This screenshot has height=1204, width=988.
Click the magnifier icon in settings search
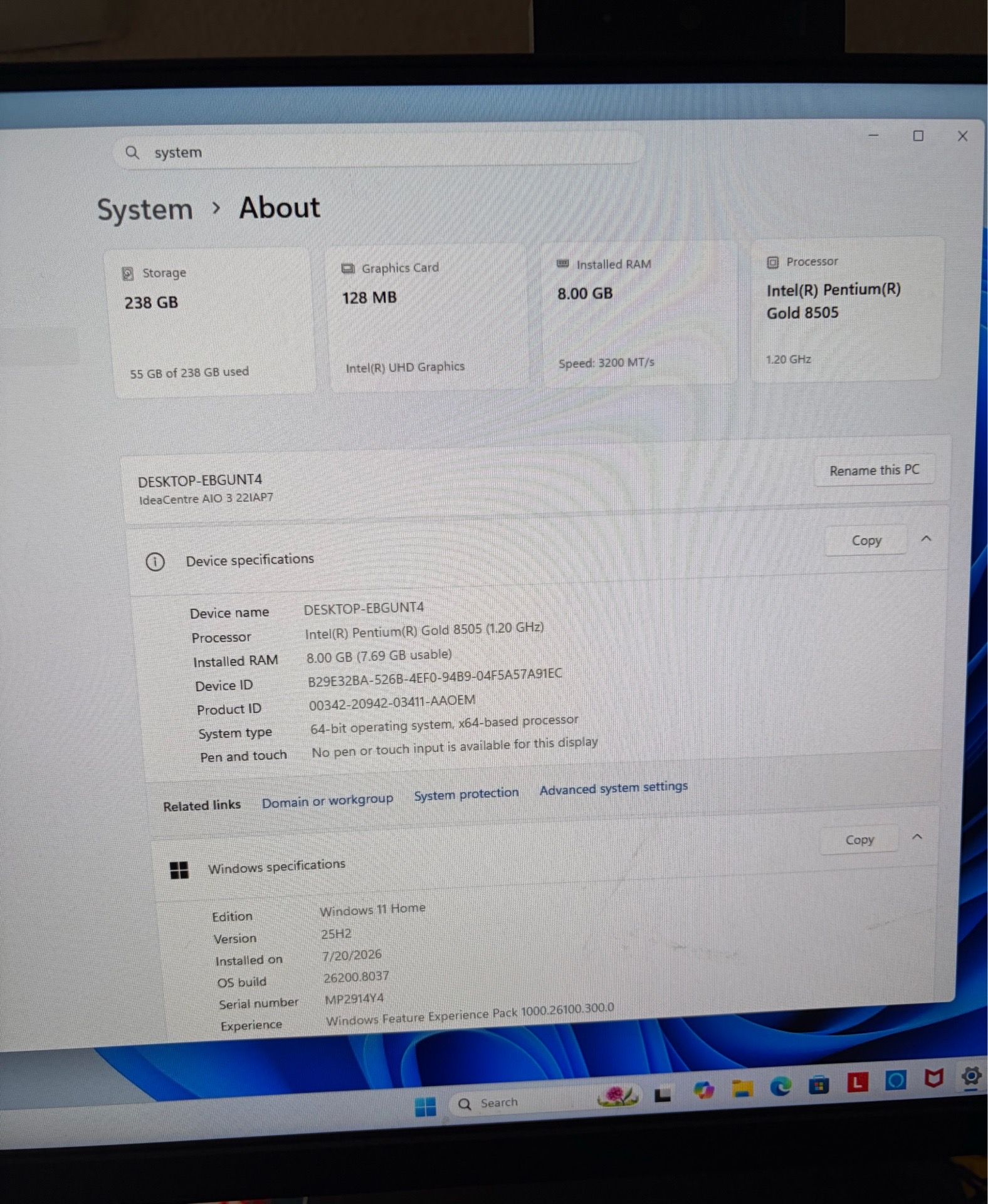tap(132, 152)
